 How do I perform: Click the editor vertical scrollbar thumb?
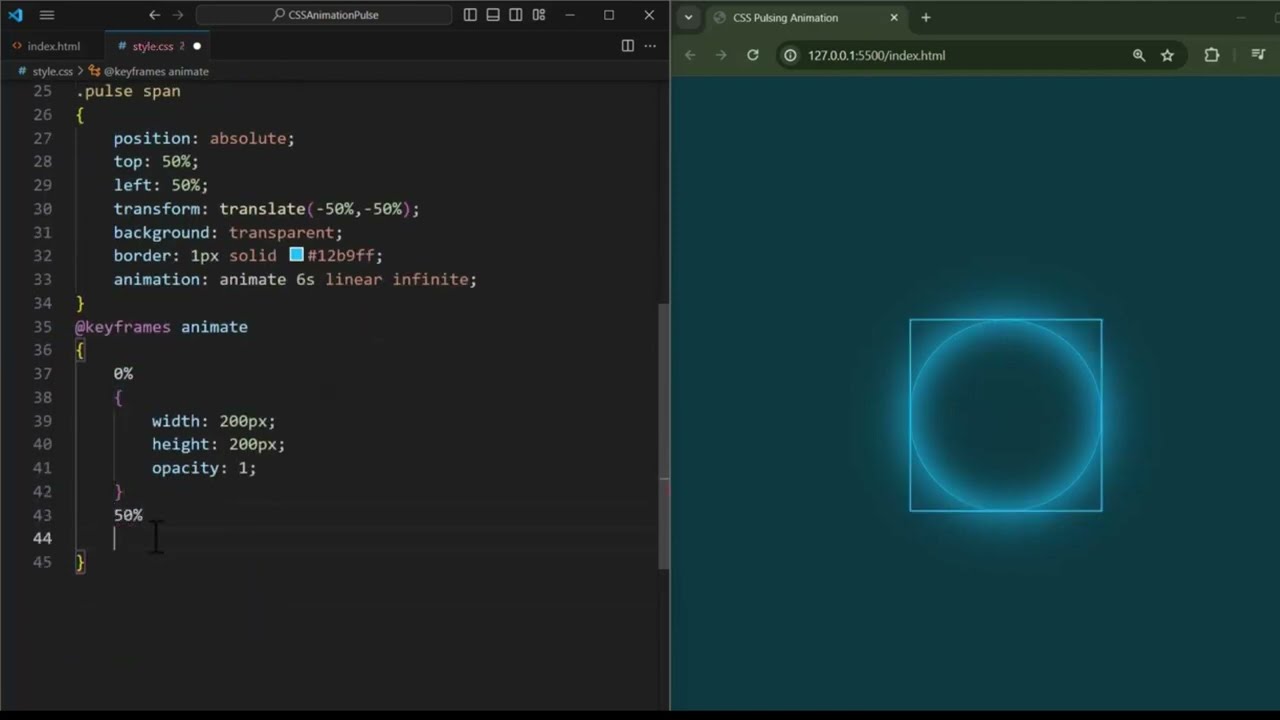(663, 437)
